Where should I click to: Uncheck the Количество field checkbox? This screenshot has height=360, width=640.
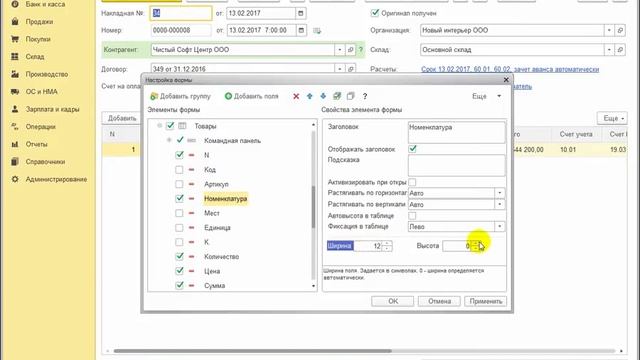[179, 256]
